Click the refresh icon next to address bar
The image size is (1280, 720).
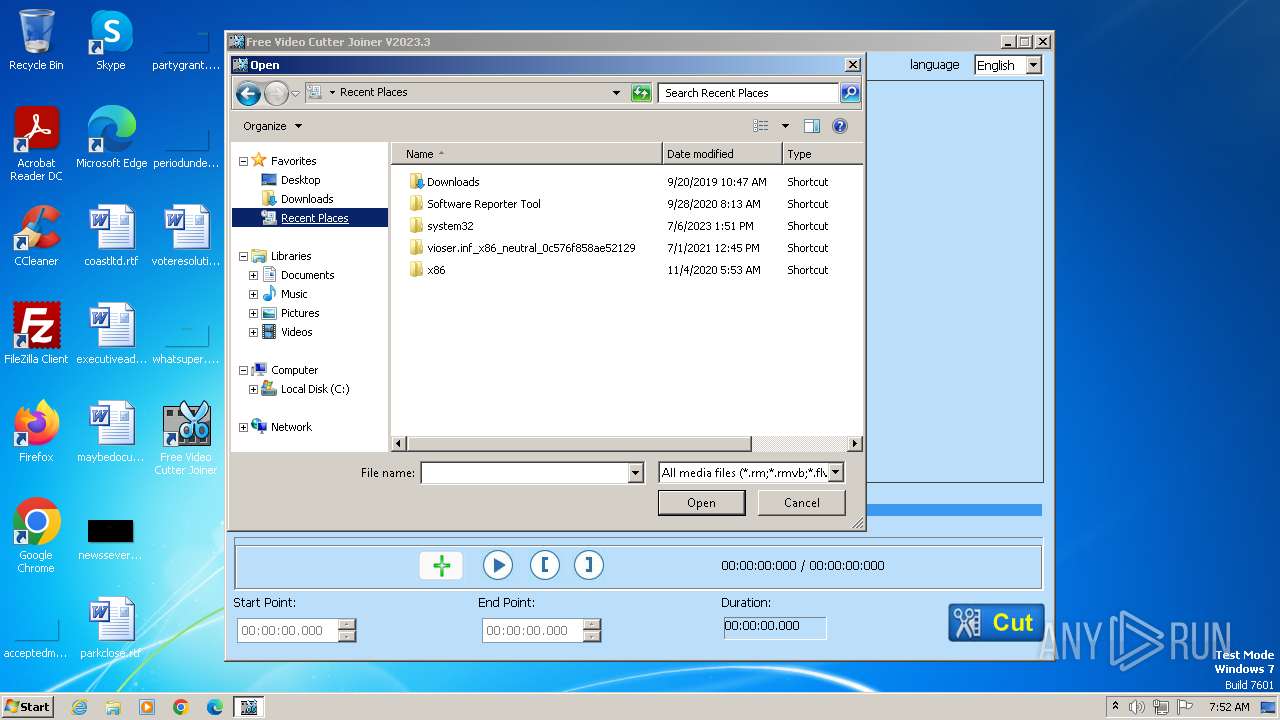coord(641,93)
